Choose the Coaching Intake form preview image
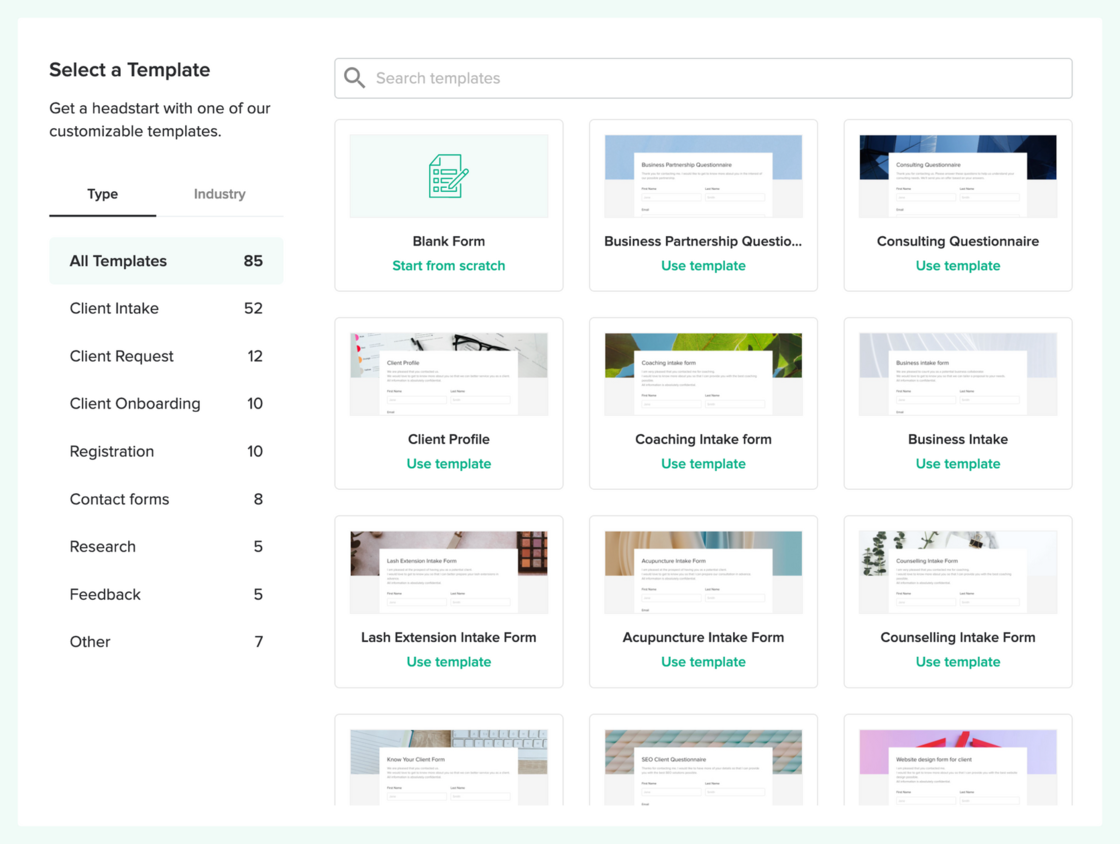 [703, 374]
